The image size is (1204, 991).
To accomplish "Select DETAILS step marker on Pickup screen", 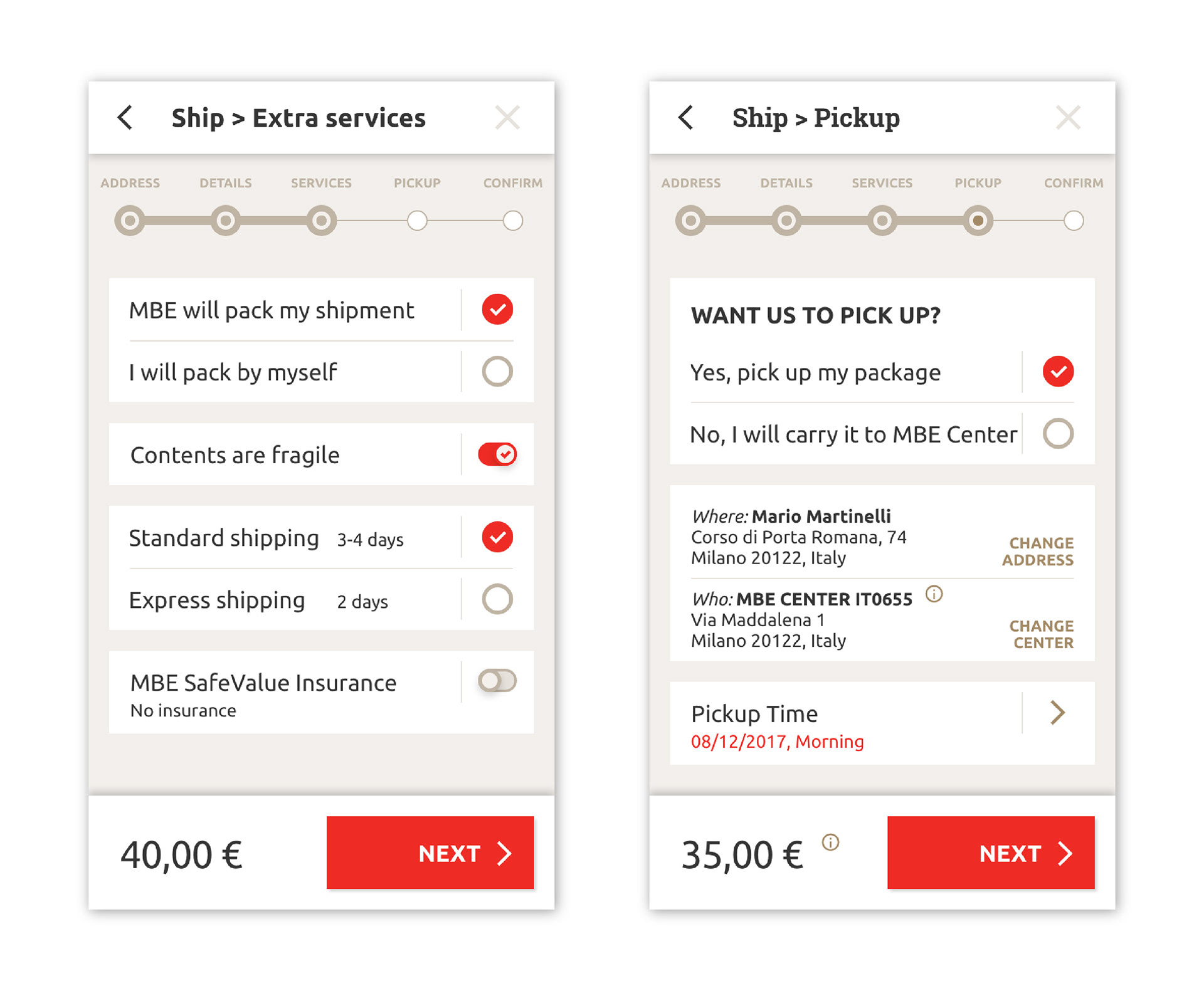I will (786, 221).
